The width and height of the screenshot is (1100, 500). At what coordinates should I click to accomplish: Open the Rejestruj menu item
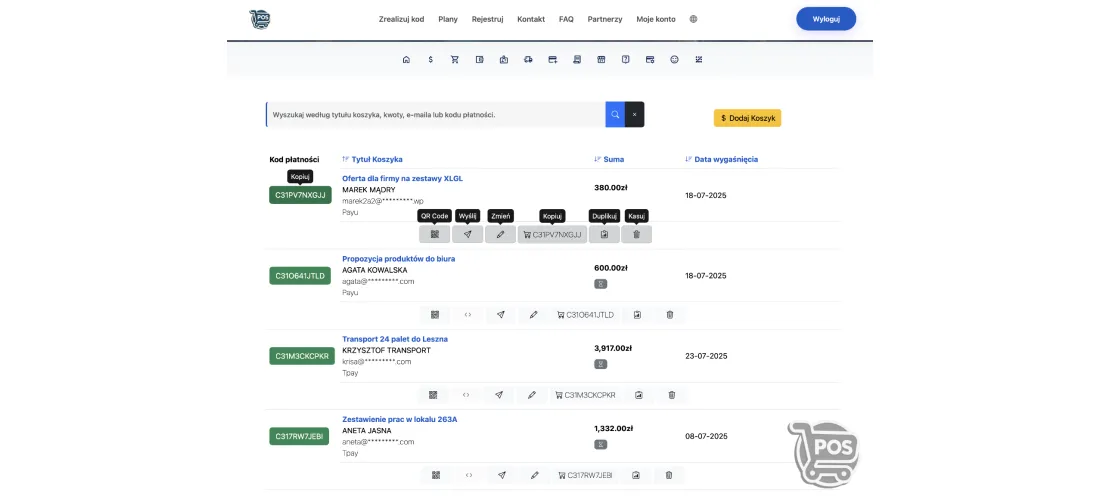click(488, 20)
